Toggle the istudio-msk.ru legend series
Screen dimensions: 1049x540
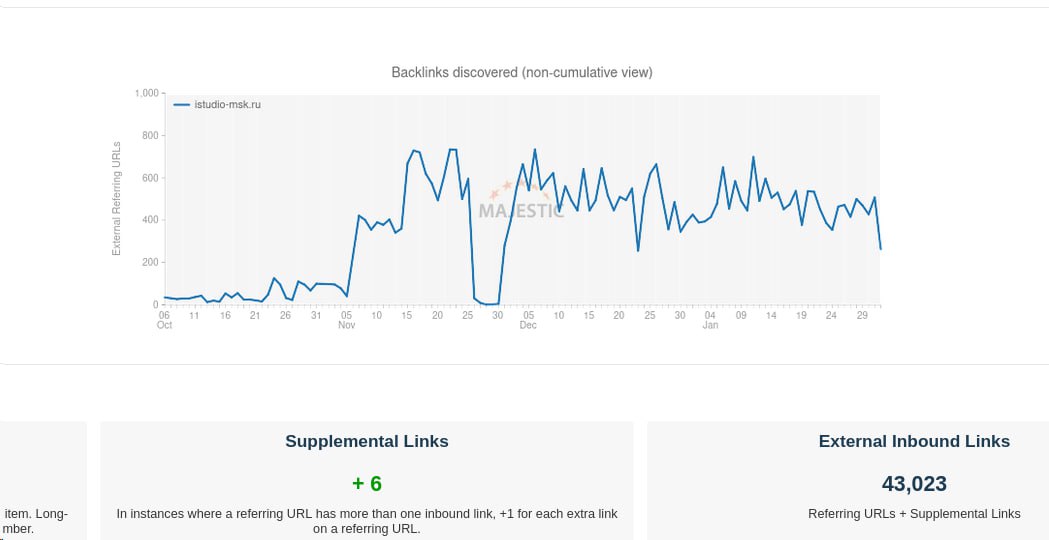pyautogui.click(x=227, y=104)
